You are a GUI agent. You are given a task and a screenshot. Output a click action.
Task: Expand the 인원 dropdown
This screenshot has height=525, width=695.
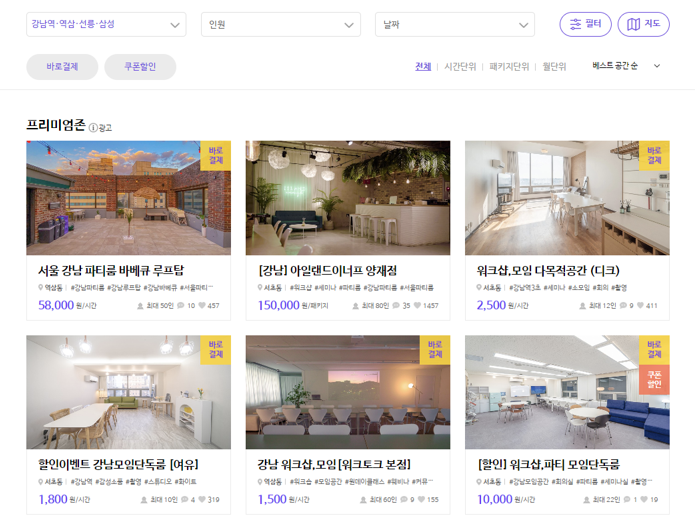[281, 24]
